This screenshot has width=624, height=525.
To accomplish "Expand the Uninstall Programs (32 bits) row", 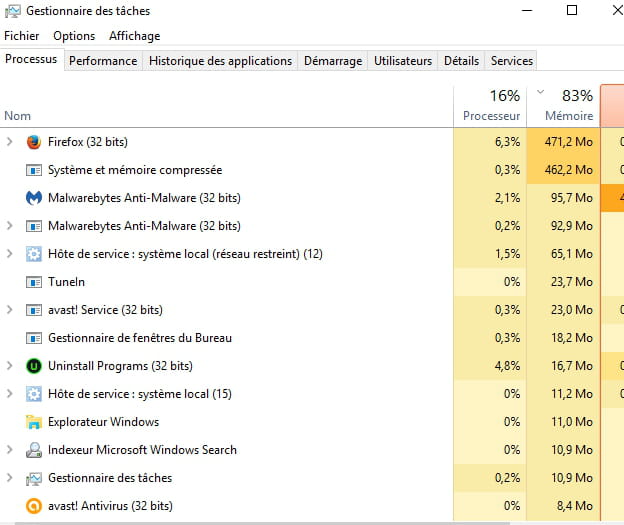I will coord(10,366).
